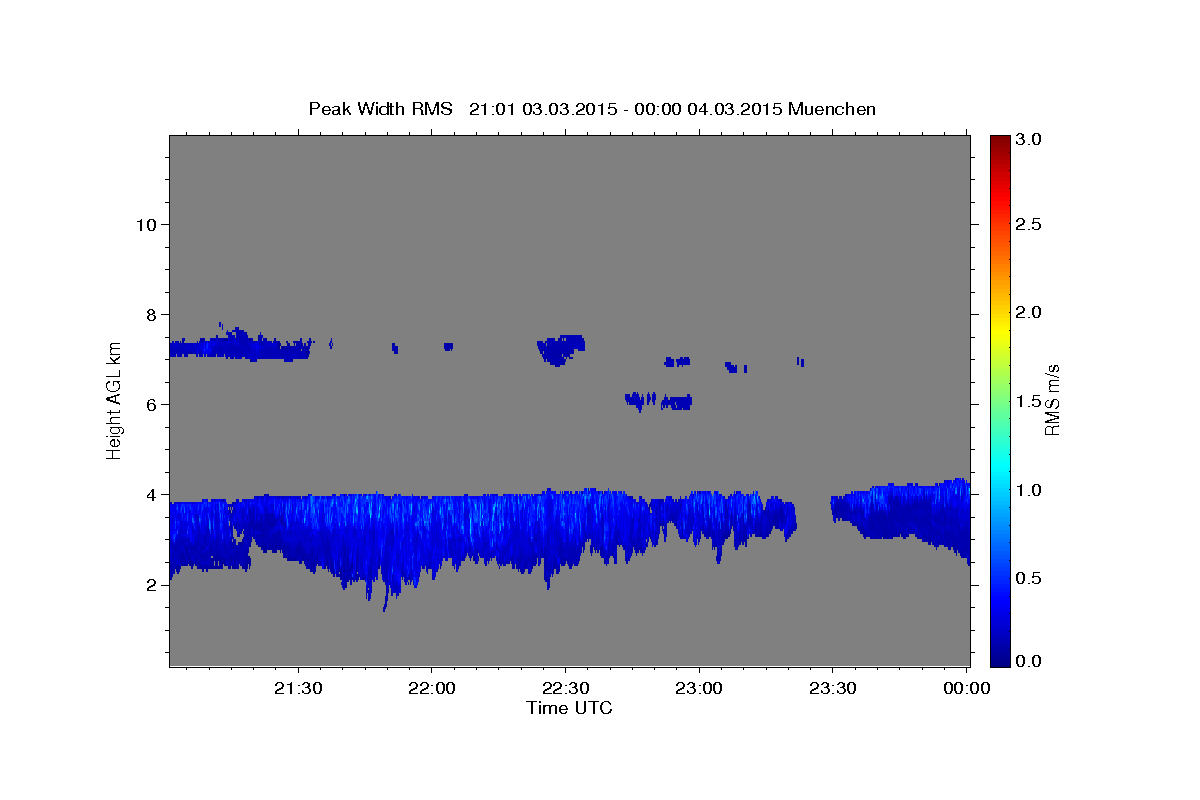Click the 00:00 time tick label
This screenshot has width=1200, height=800.
pos(966,688)
